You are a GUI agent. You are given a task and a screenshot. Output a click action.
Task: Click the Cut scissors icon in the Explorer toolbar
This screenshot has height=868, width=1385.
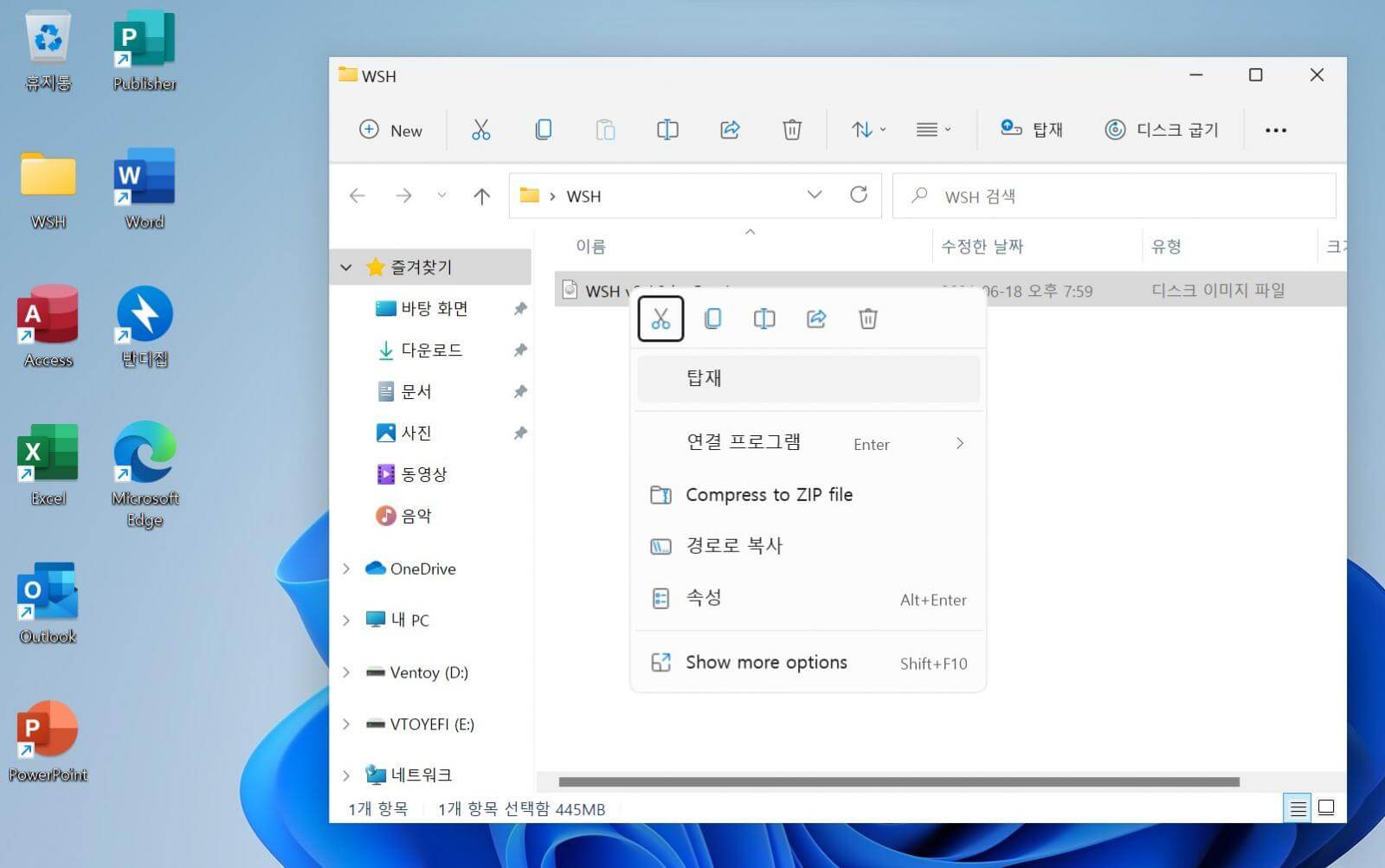click(480, 130)
